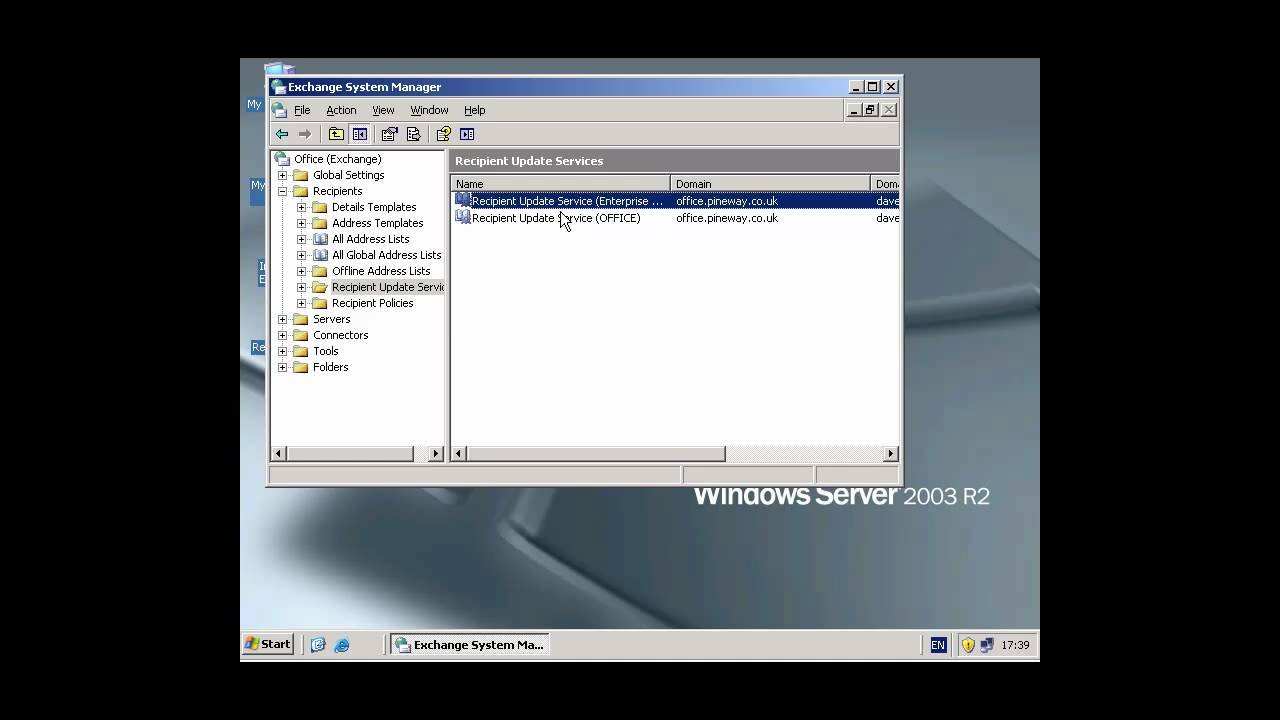Expand the Tools node
This screenshot has width=1280, height=720.
click(282, 351)
